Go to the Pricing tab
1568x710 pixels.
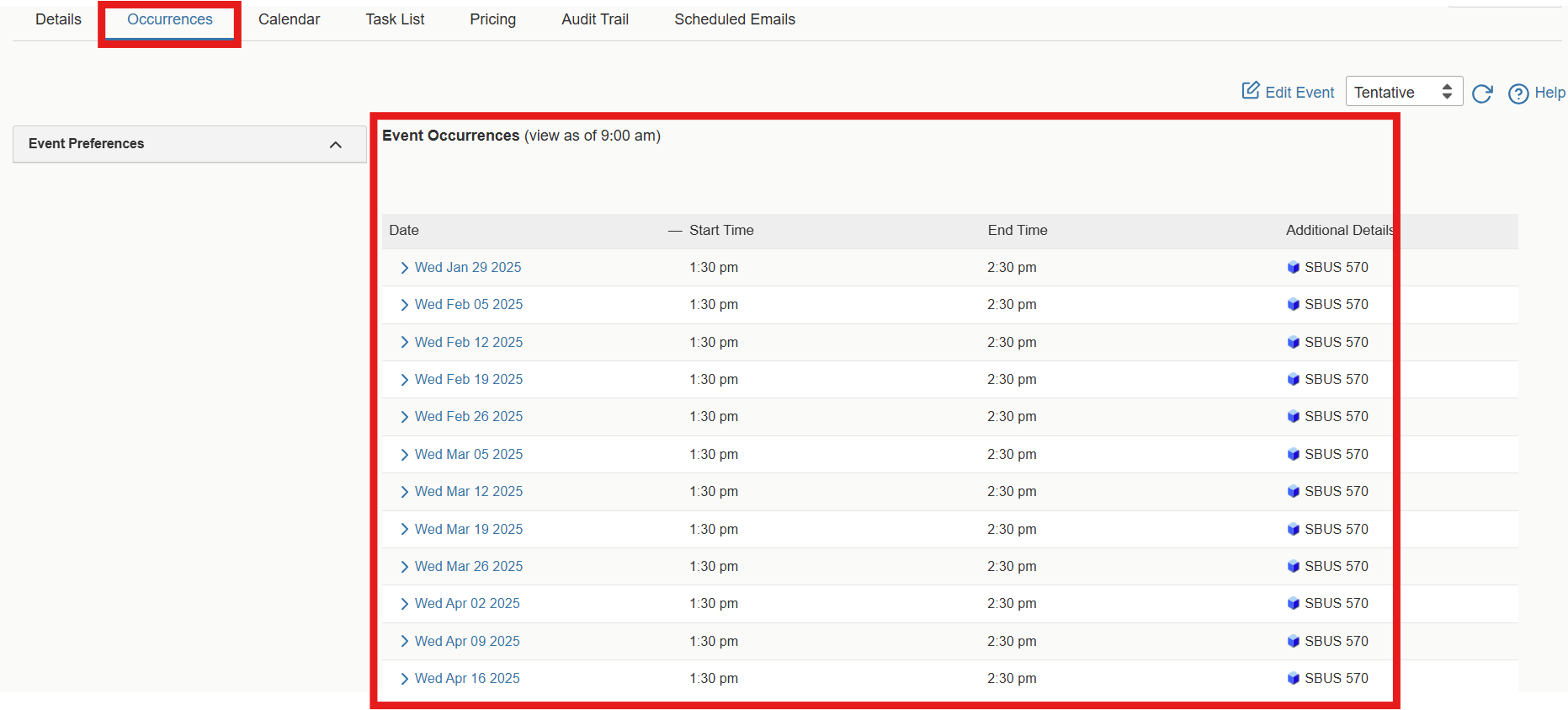(x=492, y=19)
